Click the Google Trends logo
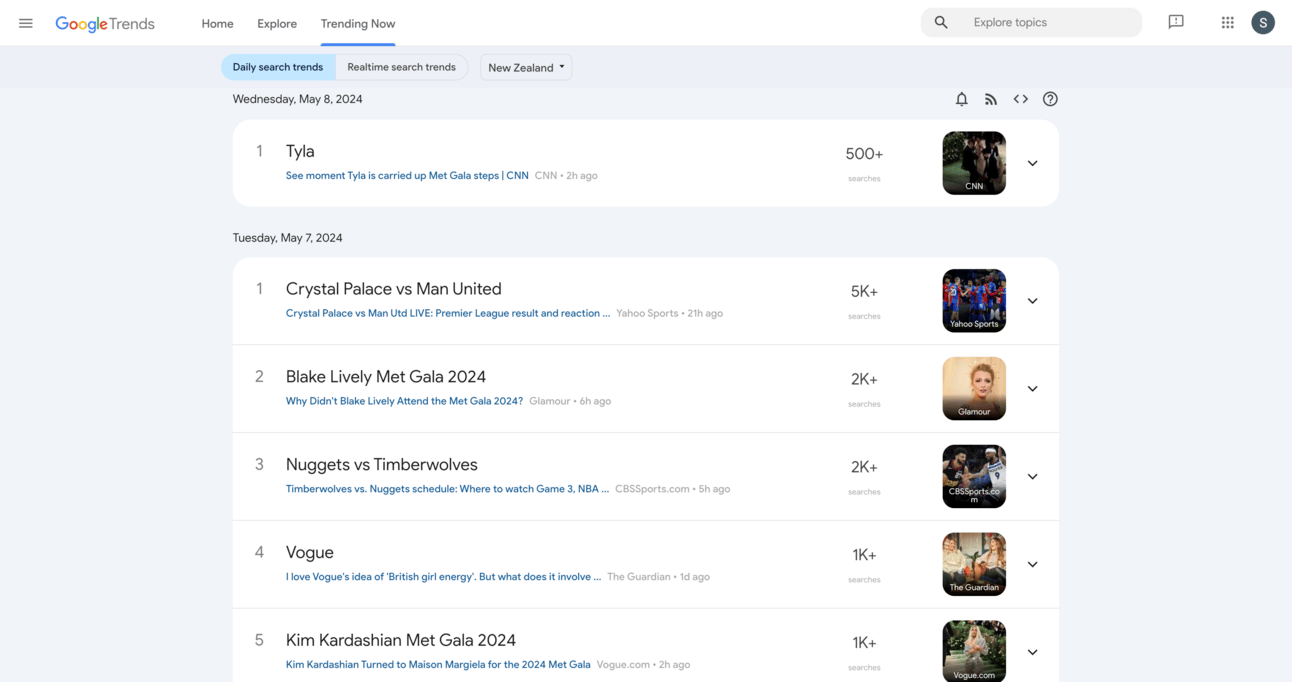Screen dimensions: 1292x682 tap(105, 23)
